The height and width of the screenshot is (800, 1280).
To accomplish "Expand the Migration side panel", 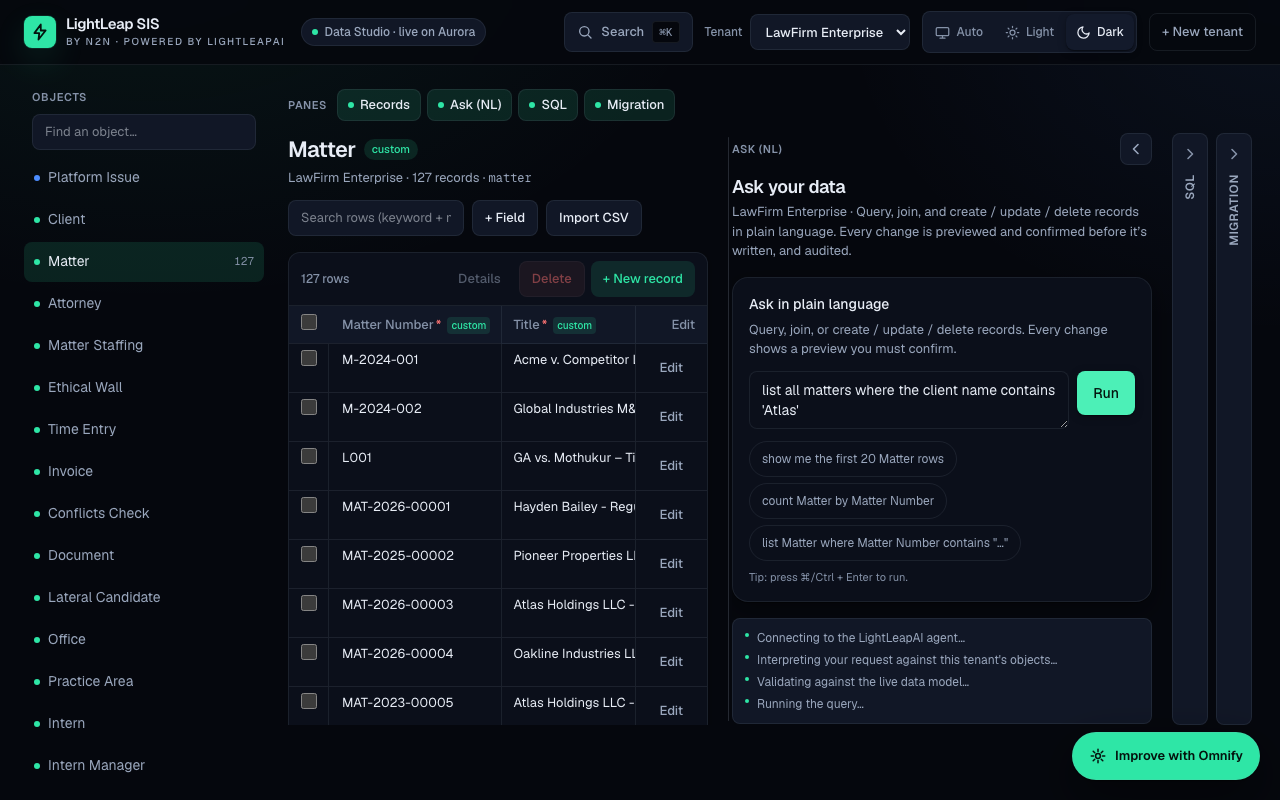I will 1234,428.
